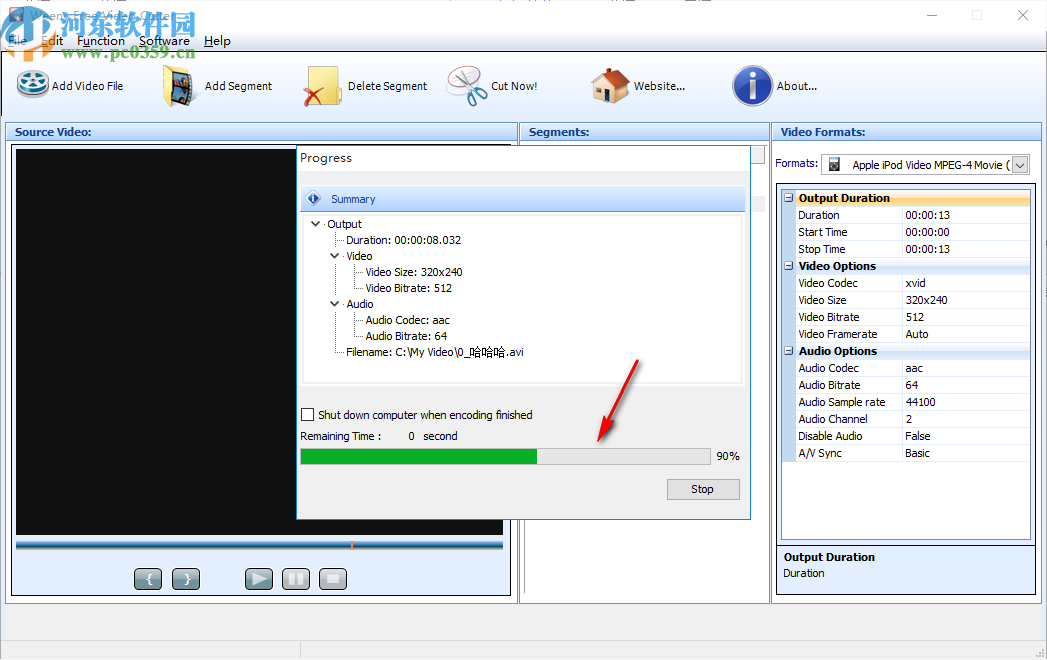
Task: Set segment end with right brace button
Action: click(x=186, y=579)
